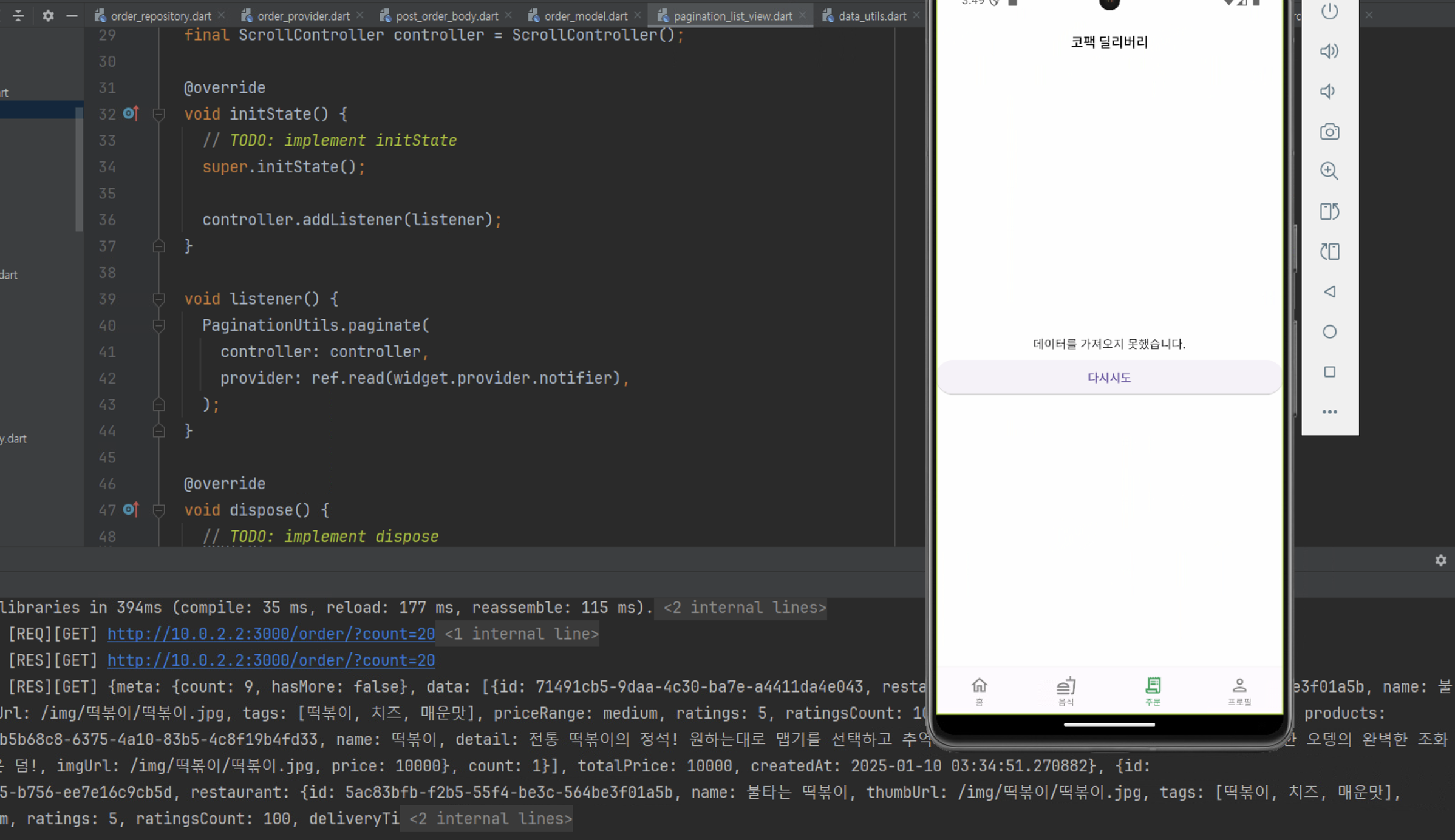Click 'provider: ref.read' code line
Image resolution: width=1455 pixels, height=840 pixels.
pos(425,378)
